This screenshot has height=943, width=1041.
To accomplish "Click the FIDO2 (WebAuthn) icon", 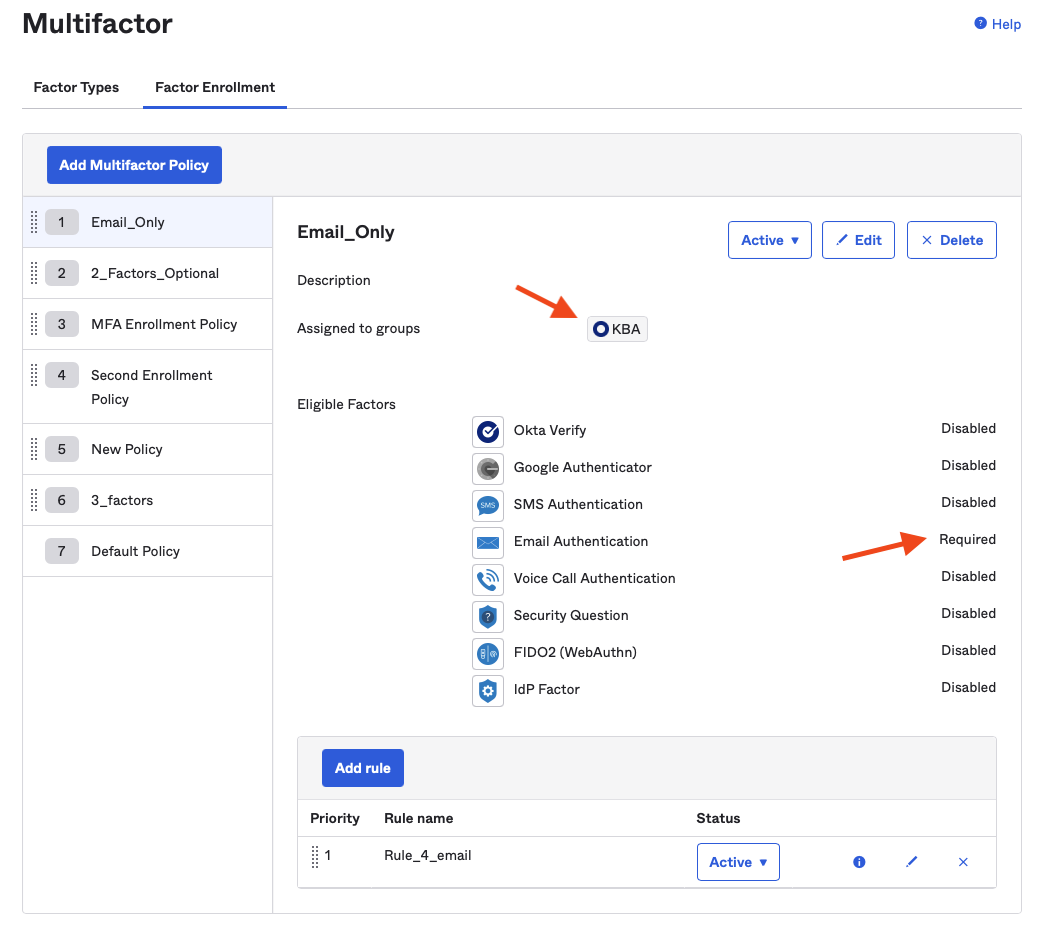I will pyautogui.click(x=488, y=653).
